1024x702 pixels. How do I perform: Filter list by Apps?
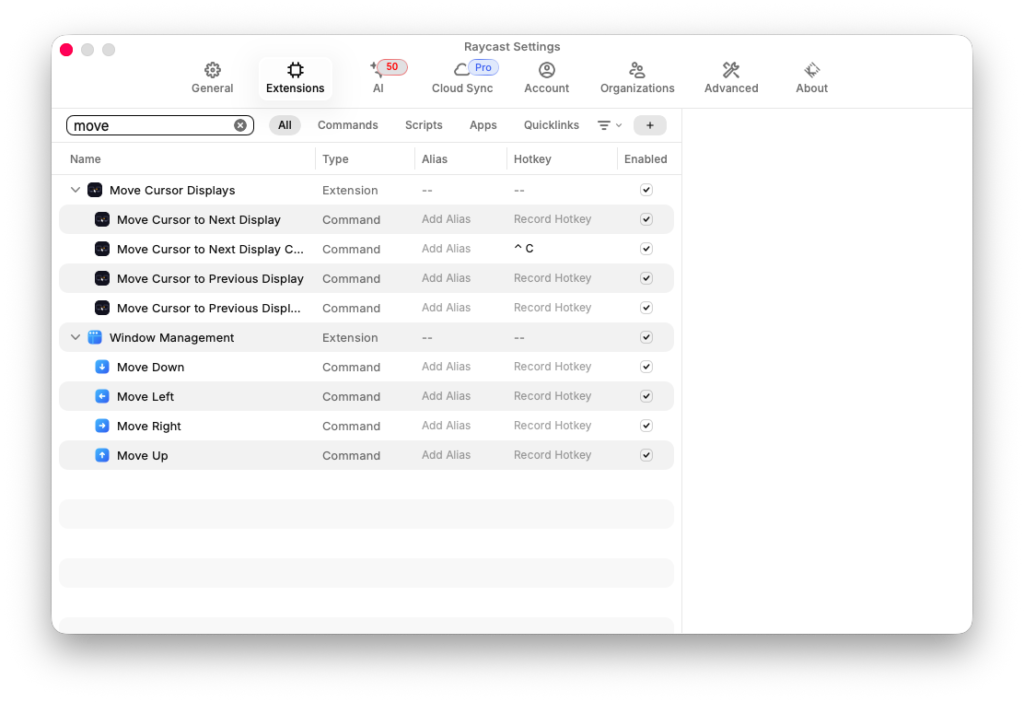(483, 125)
